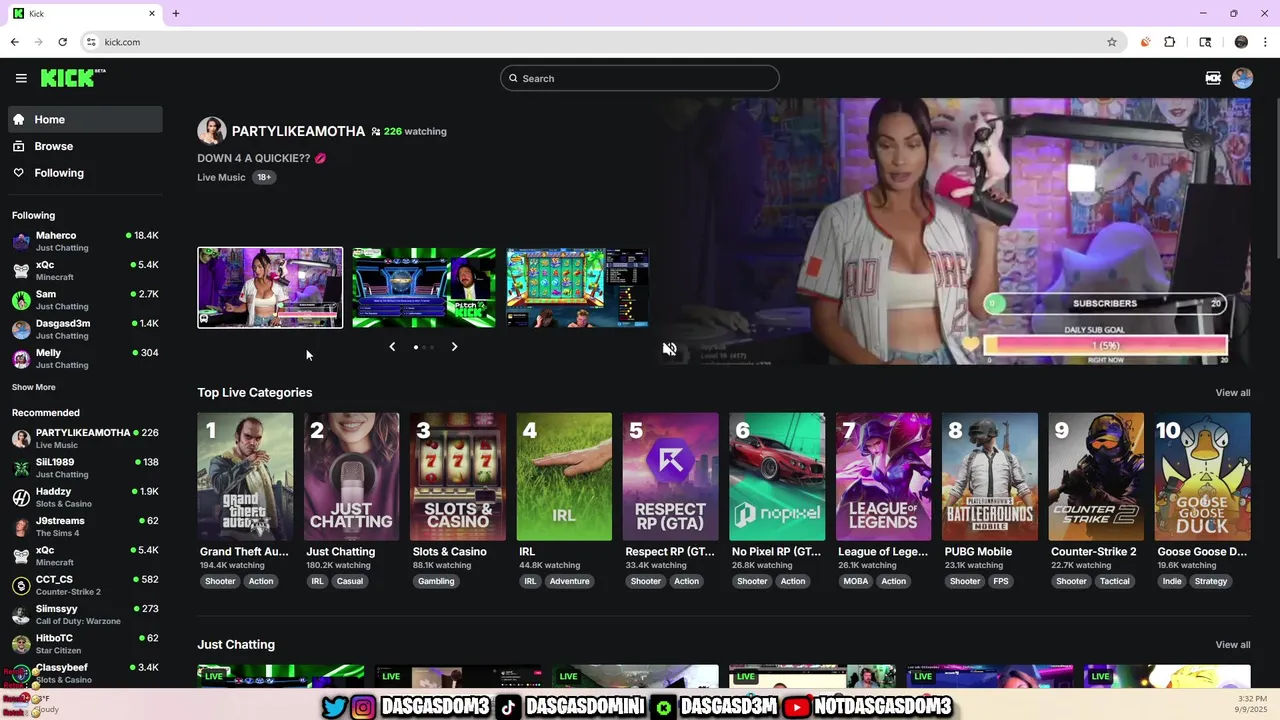Viewport: 1280px width, 720px height.
Task: Bookmark this page with star icon
Action: pos(1112,42)
